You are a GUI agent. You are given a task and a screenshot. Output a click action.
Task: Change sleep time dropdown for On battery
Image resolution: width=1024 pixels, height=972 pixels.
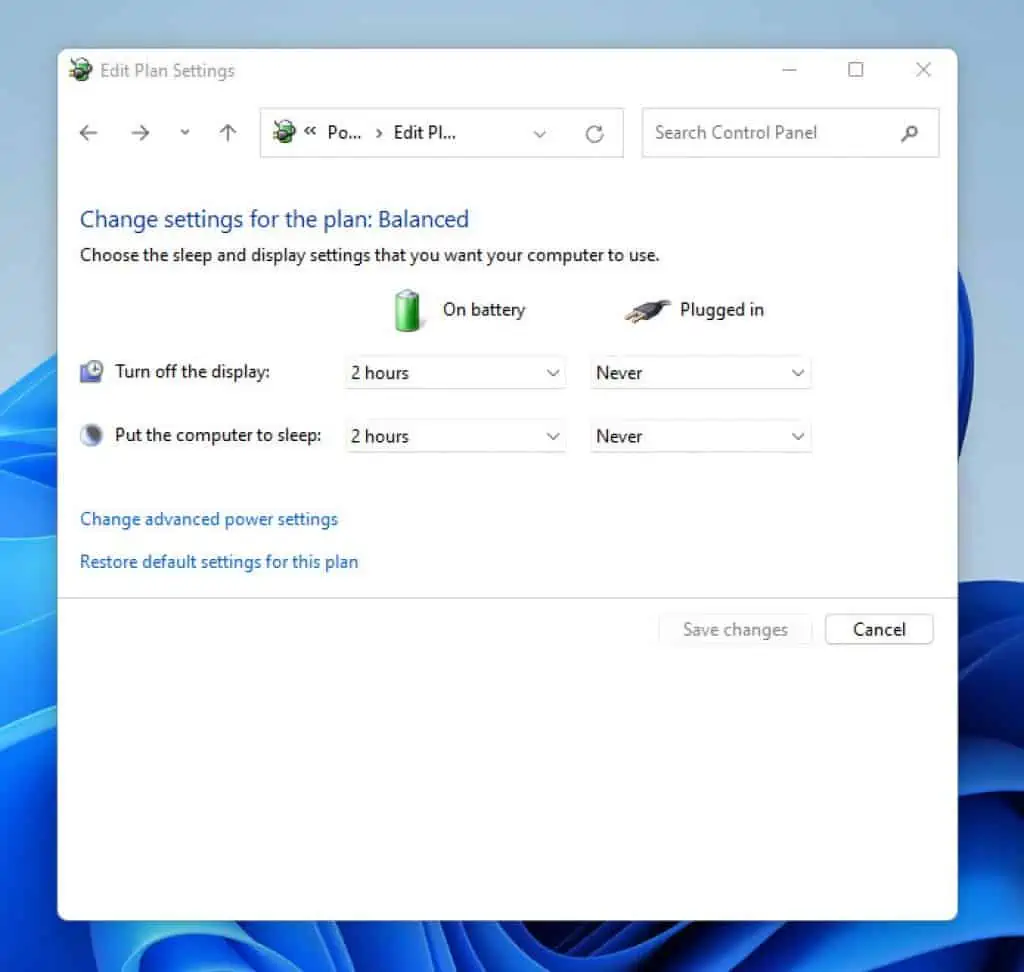point(455,436)
